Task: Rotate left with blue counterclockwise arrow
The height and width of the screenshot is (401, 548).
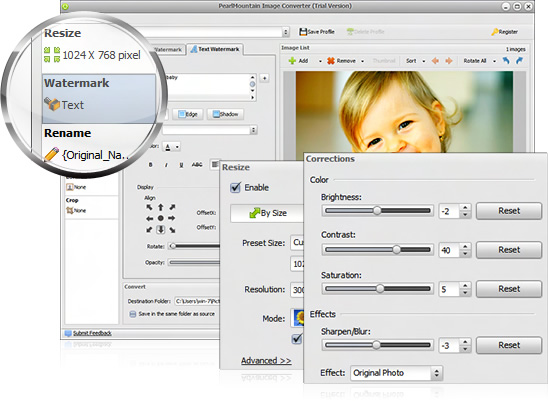Action: 506,60
